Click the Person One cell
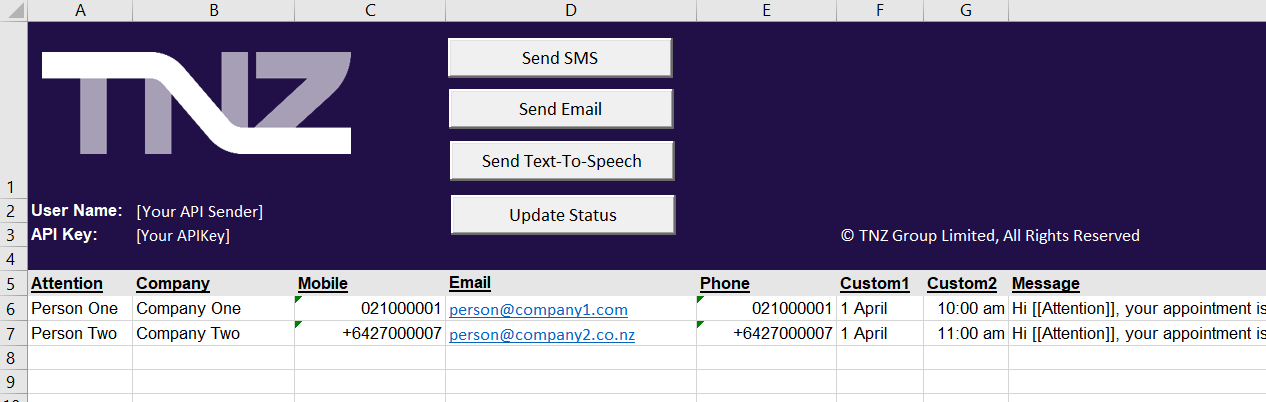The height and width of the screenshot is (402, 1266). tap(74, 309)
